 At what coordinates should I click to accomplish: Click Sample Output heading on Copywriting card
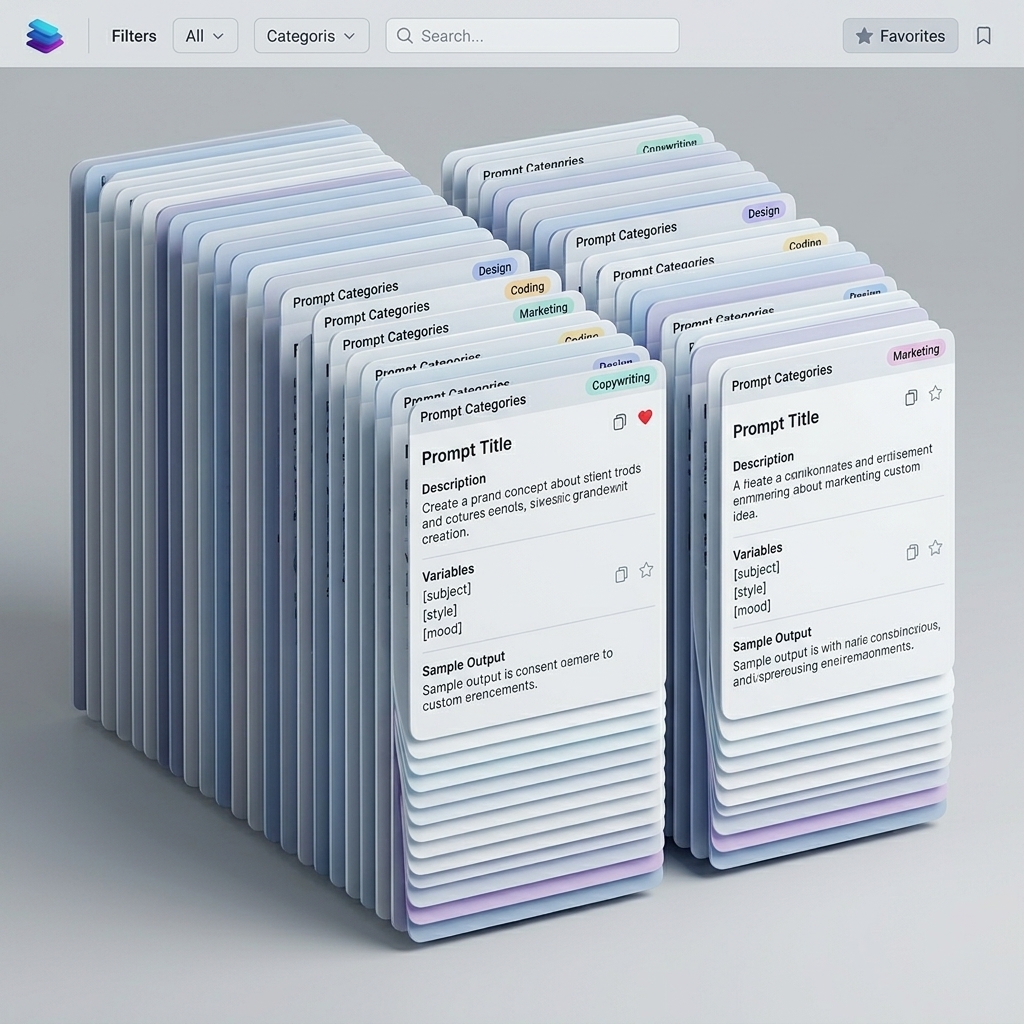click(x=464, y=664)
